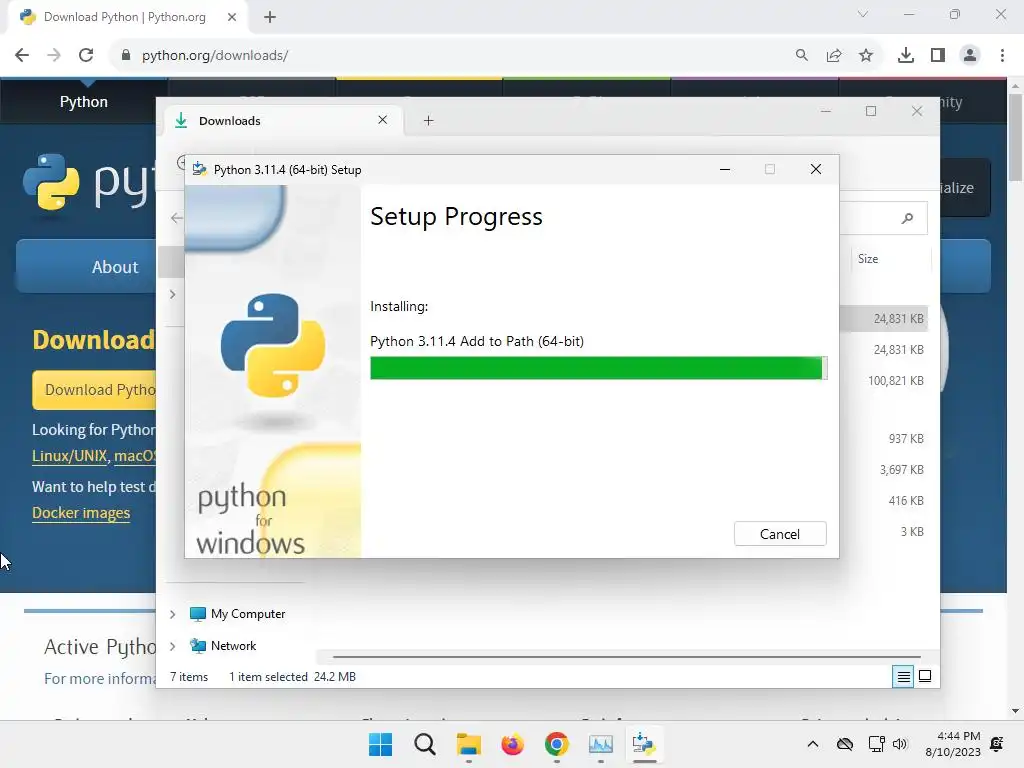Viewport: 1024px width, 768px height.
Task: Click the Explorer horizontal scrollbar
Action: point(626,656)
